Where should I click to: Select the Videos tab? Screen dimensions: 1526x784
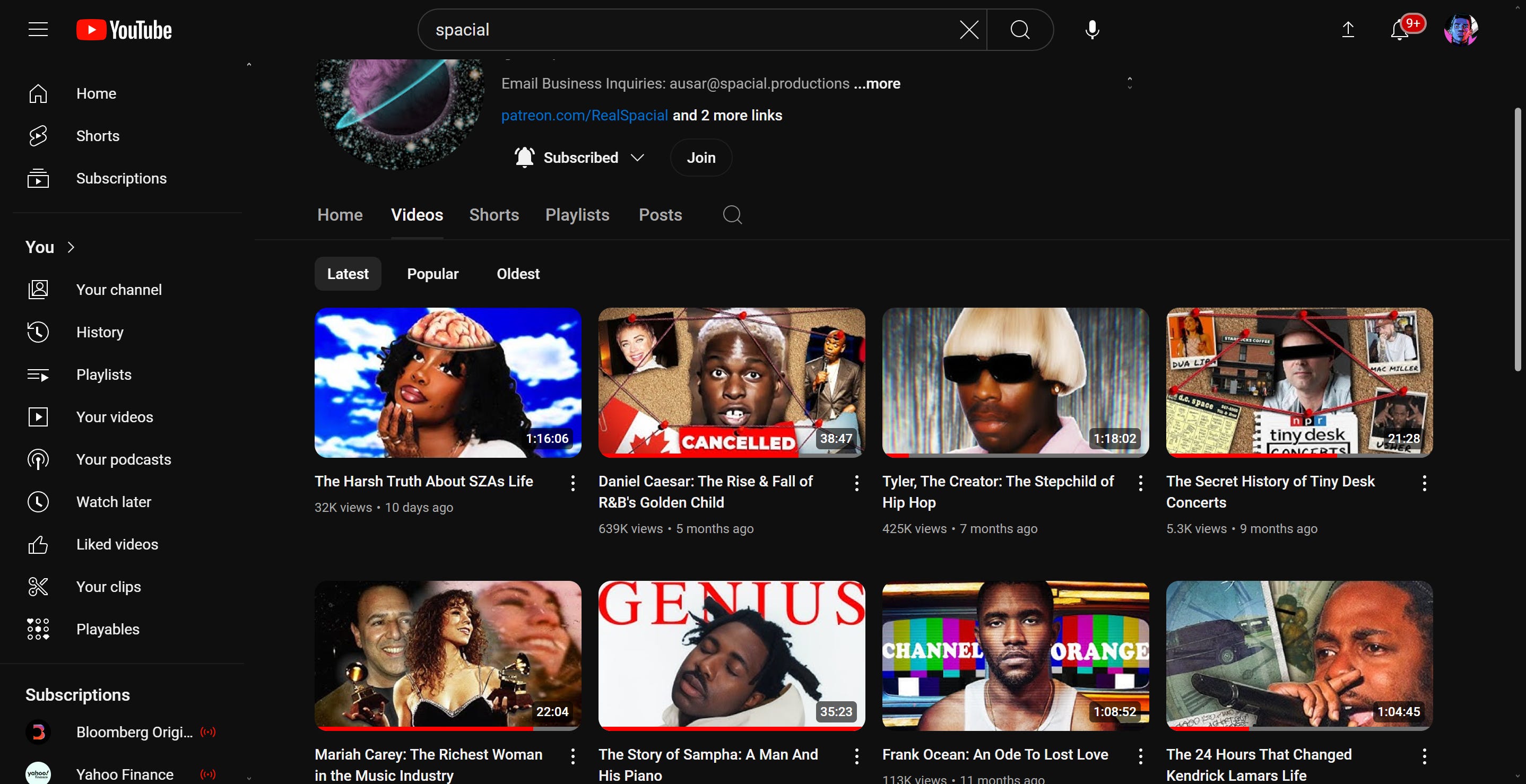tap(417, 215)
